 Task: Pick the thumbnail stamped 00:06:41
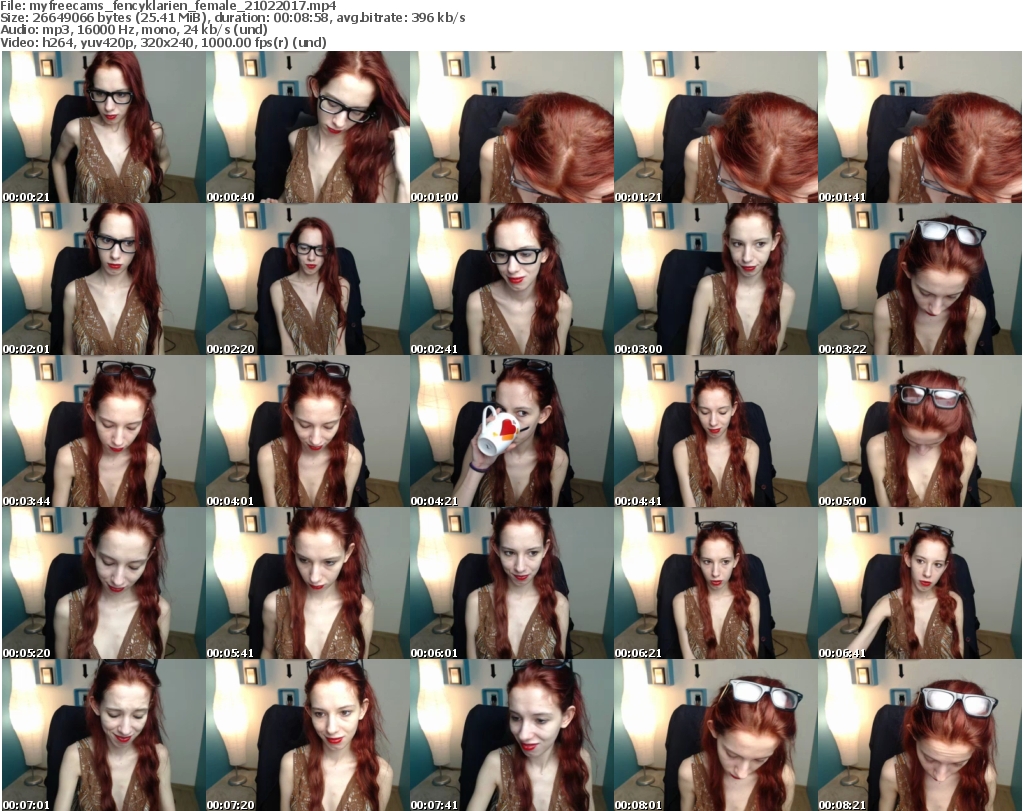tap(920, 584)
